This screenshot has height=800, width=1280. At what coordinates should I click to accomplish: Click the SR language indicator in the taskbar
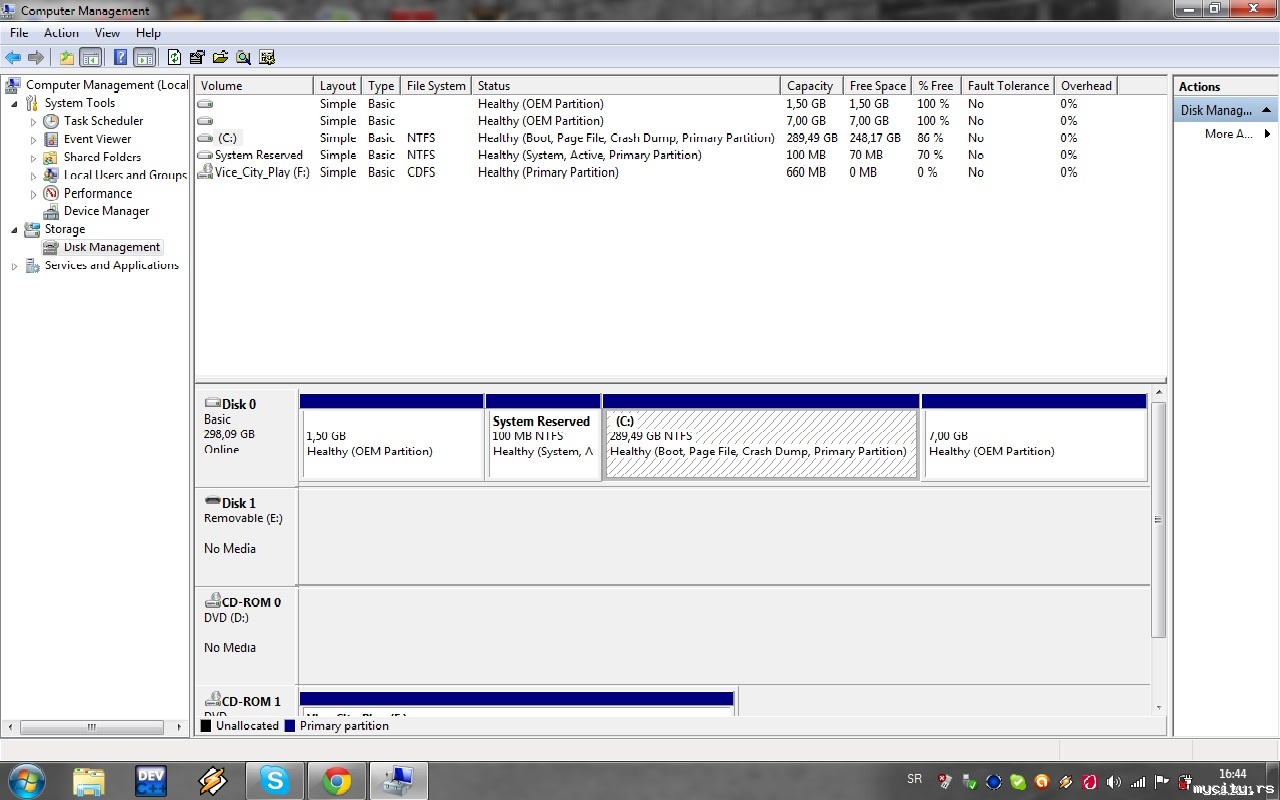click(x=915, y=779)
